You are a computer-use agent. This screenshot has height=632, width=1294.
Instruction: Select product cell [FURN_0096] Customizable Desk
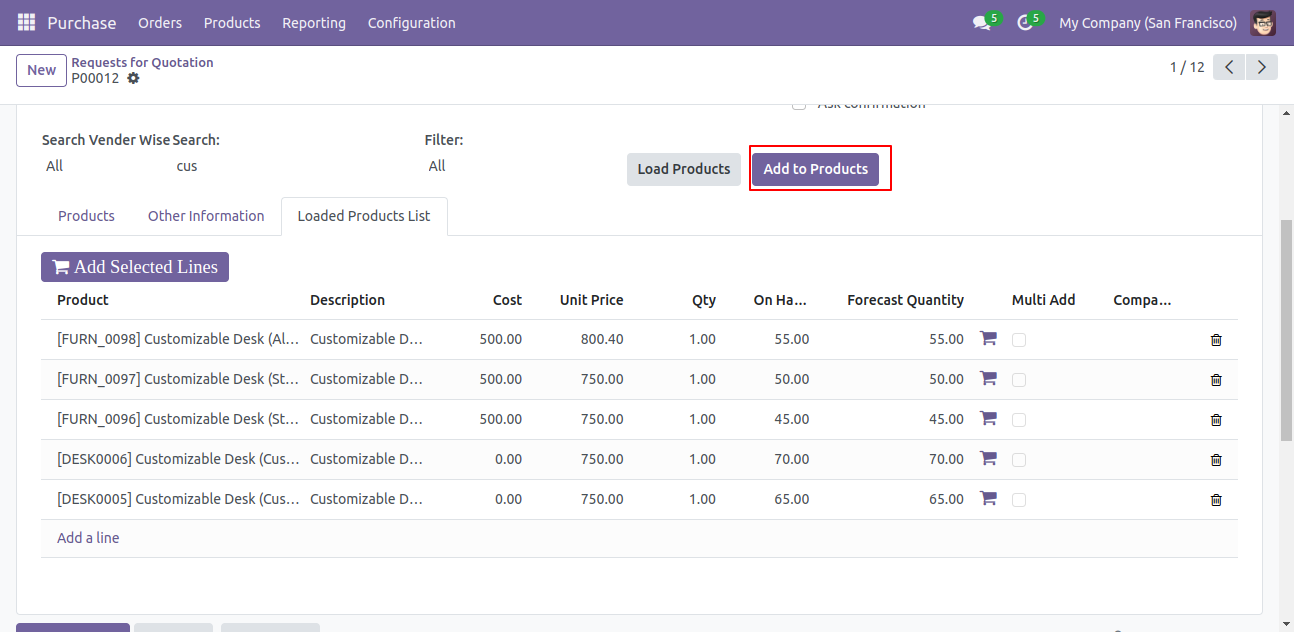178,419
